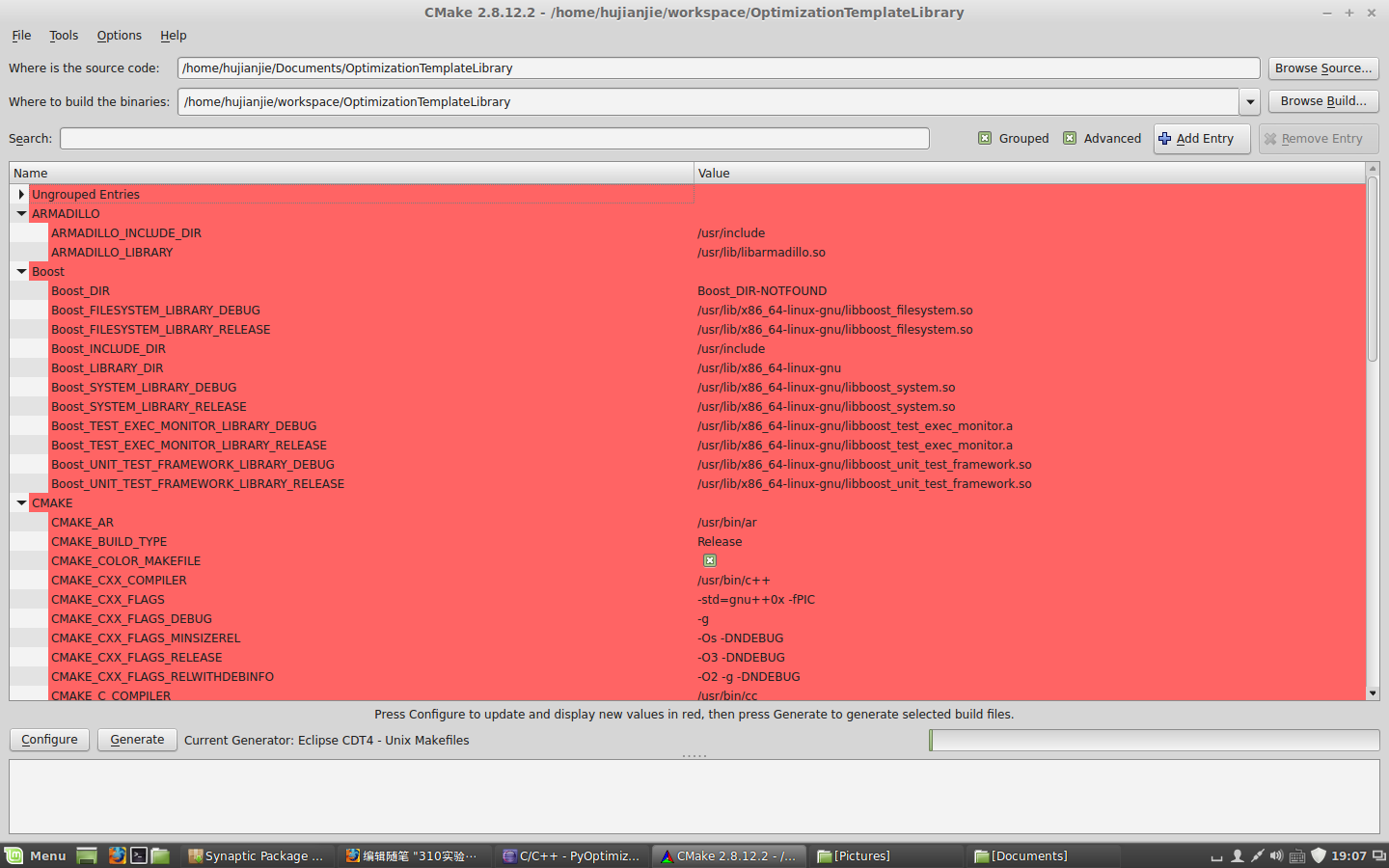The height and width of the screenshot is (868, 1389).
Task: Click the source code path field
Action: [x=719, y=68]
